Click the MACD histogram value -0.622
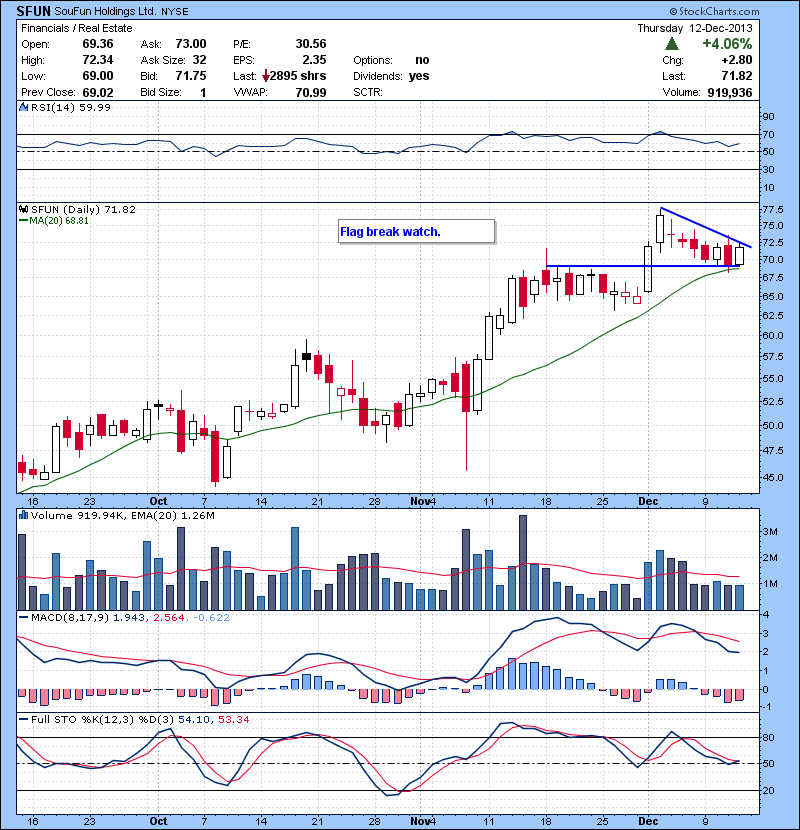800x830 pixels. (x=211, y=617)
